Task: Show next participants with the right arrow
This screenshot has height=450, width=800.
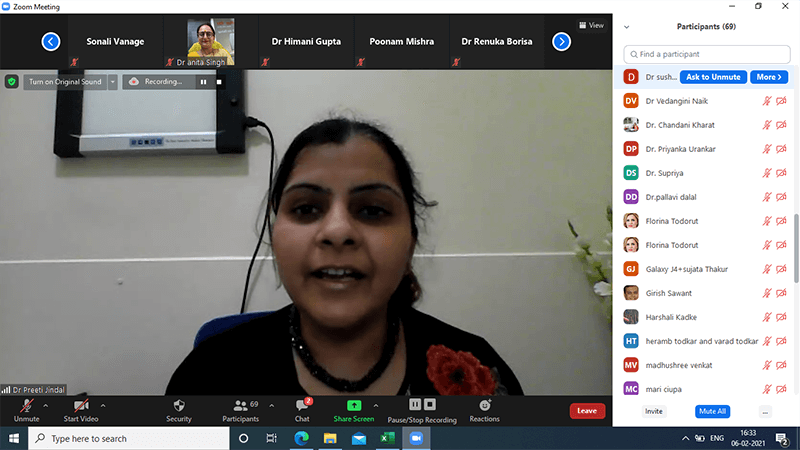Action: tap(562, 42)
